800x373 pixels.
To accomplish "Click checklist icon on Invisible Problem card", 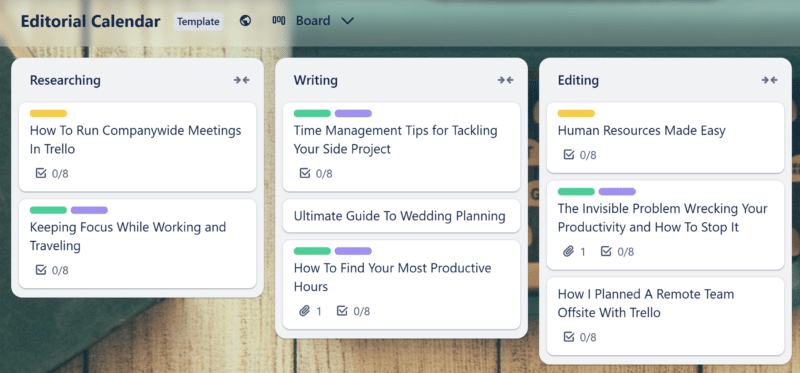I will coord(606,251).
